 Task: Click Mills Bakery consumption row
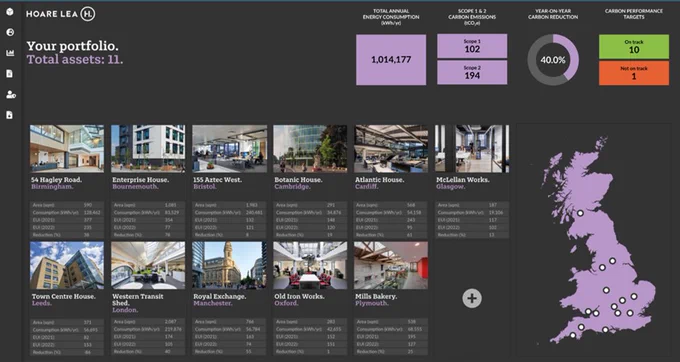coord(391,329)
